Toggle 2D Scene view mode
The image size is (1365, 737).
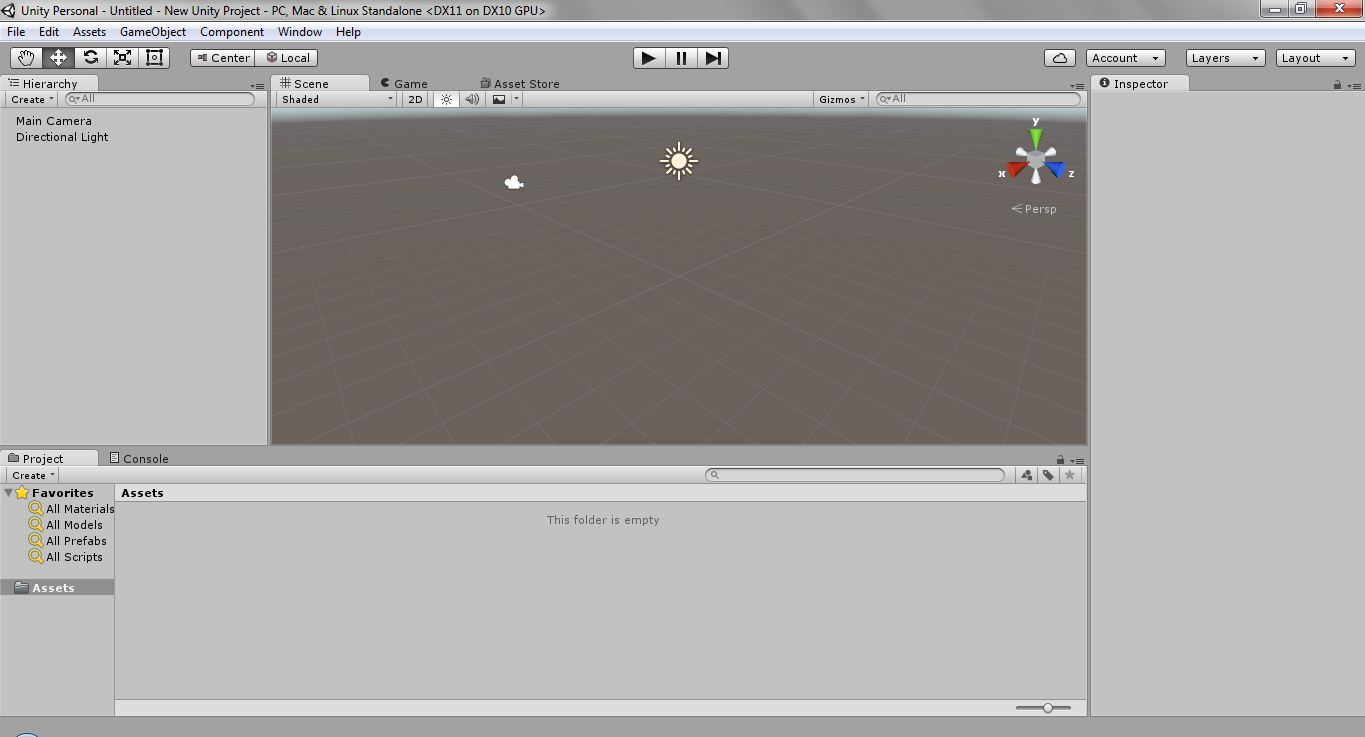pos(415,99)
